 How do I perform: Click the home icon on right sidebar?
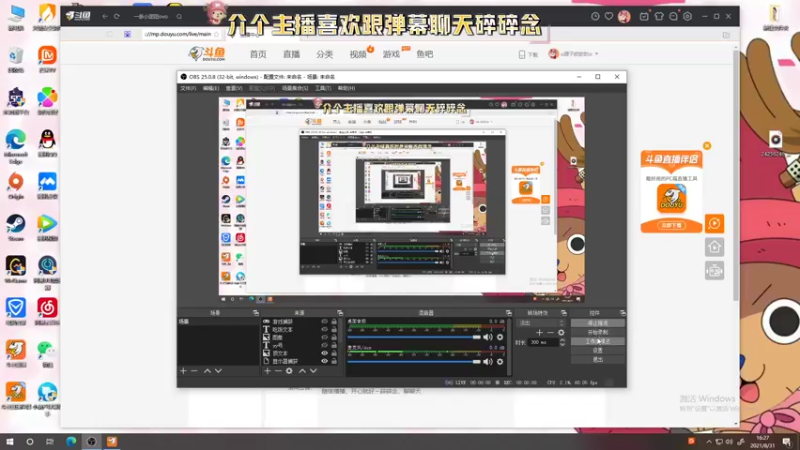point(714,247)
